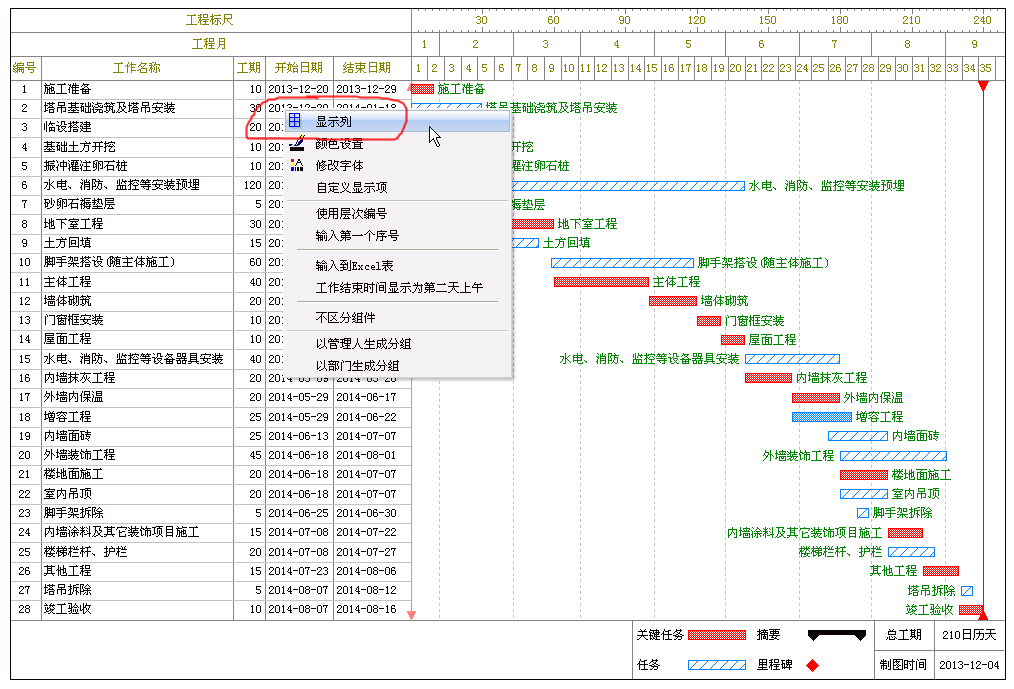Select the 基础土方开挖 task name cell
The width and height of the screenshot is (1014, 689).
click(x=137, y=147)
